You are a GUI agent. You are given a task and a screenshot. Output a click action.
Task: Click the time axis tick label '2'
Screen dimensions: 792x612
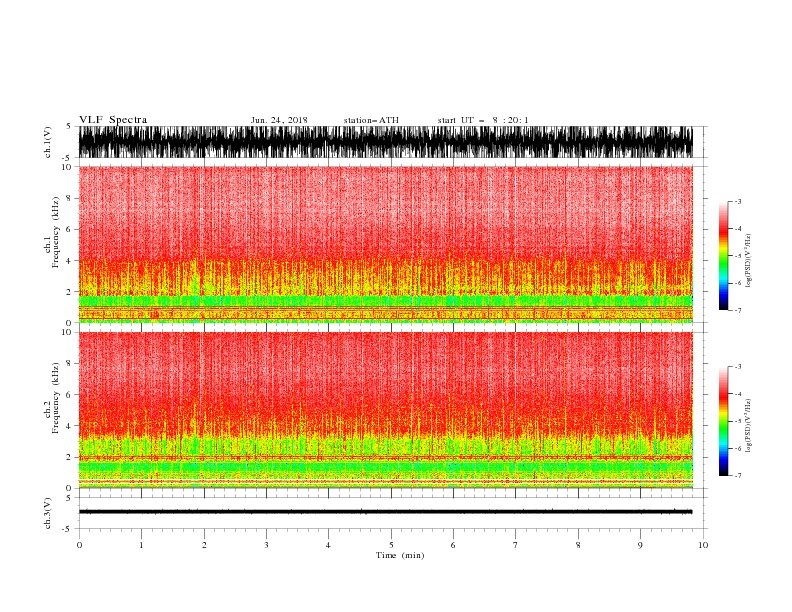coord(204,545)
